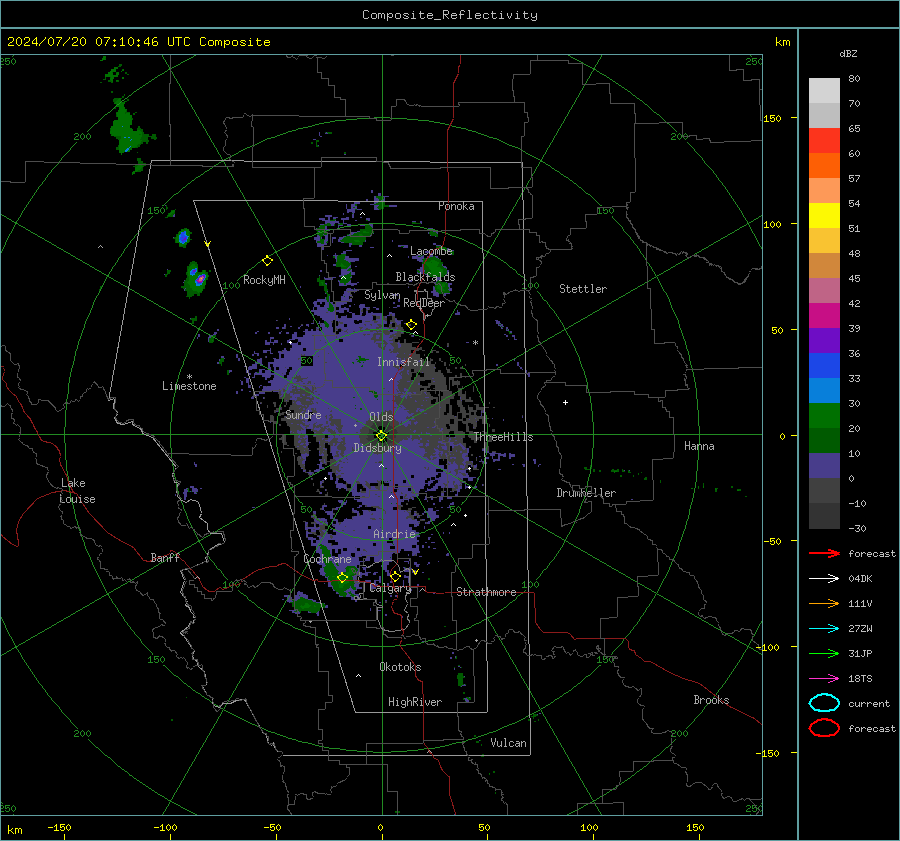The image size is (900, 841).
Task: Click the Vulcan town label
Action: tap(508, 743)
